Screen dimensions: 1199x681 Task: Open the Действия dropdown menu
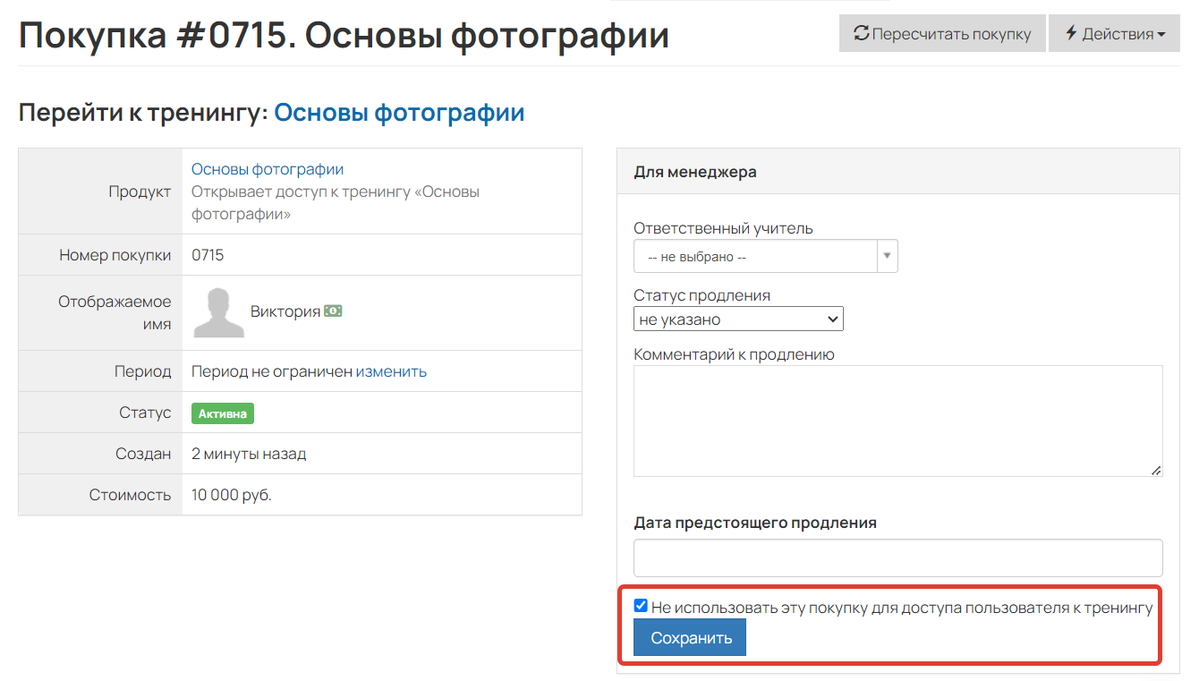[1114, 34]
